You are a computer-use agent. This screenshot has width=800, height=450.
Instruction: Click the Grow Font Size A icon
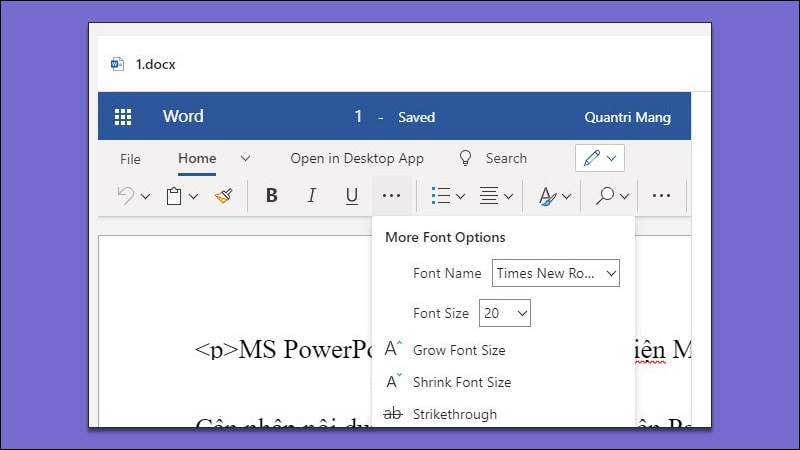click(x=393, y=349)
